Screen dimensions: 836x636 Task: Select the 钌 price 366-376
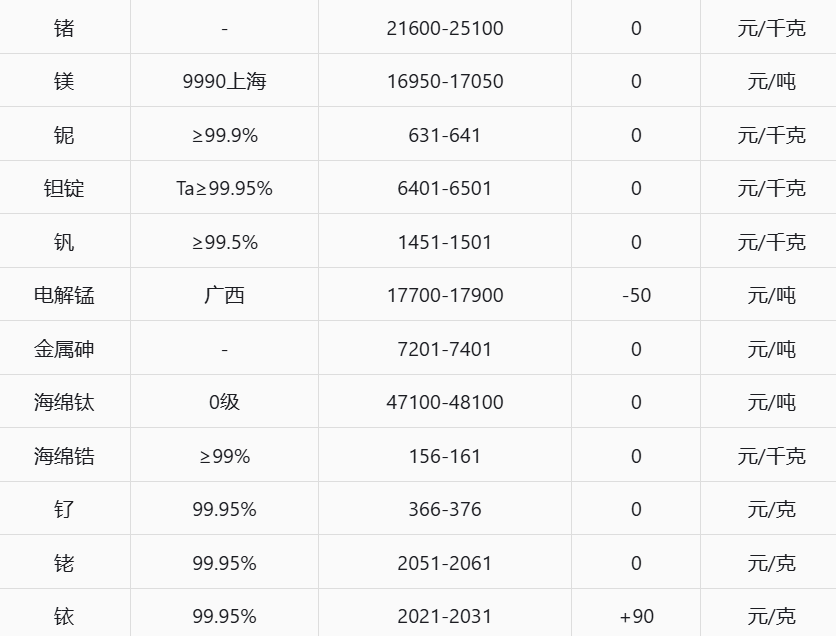click(x=445, y=509)
